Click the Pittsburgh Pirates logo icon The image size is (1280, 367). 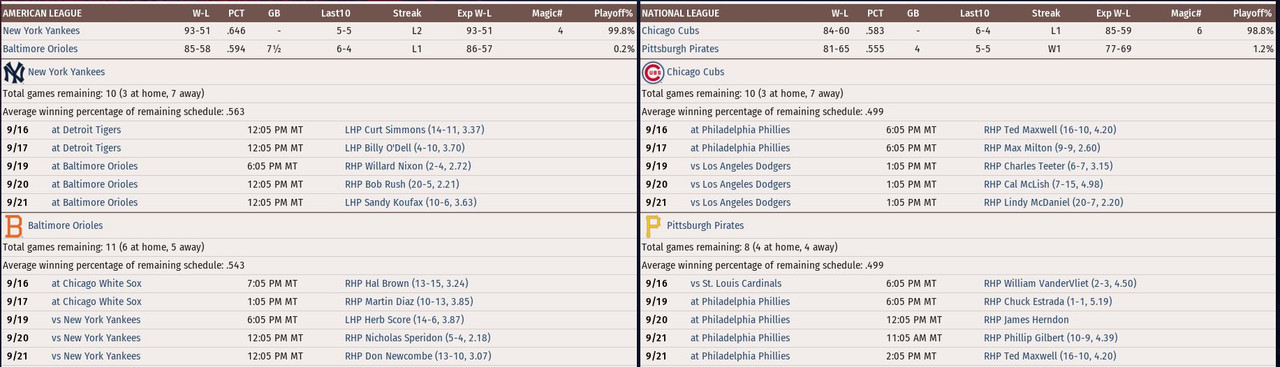tap(652, 227)
